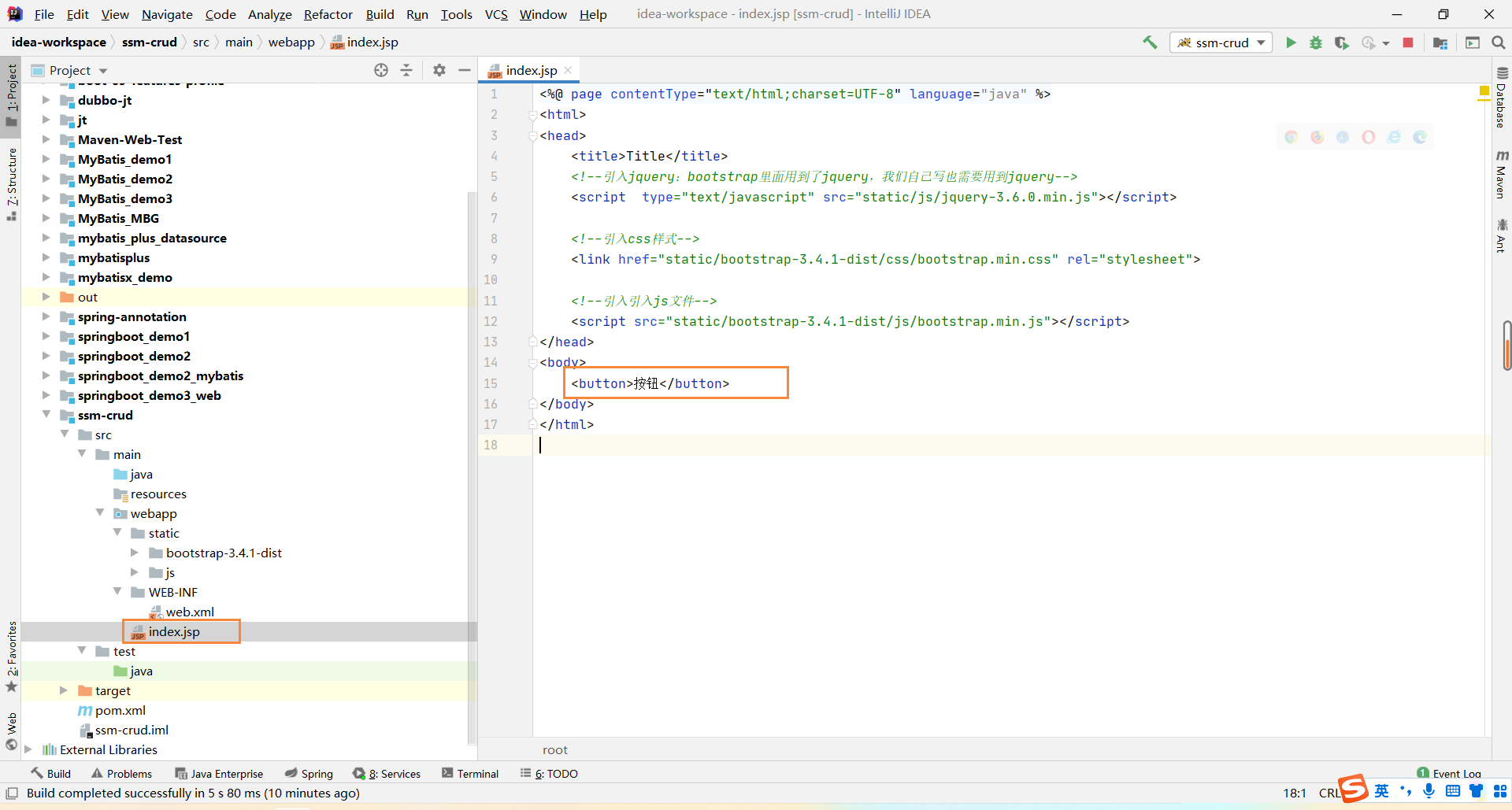Click the webapp breadcrumb
The width and height of the screenshot is (1512, 810).
click(291, 43)
